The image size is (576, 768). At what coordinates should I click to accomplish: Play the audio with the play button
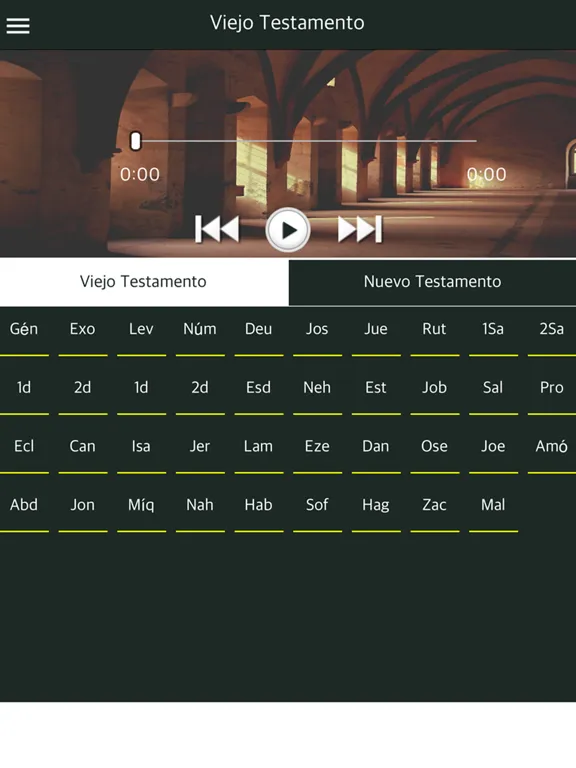pyautogui.click(x=288, y=230)
